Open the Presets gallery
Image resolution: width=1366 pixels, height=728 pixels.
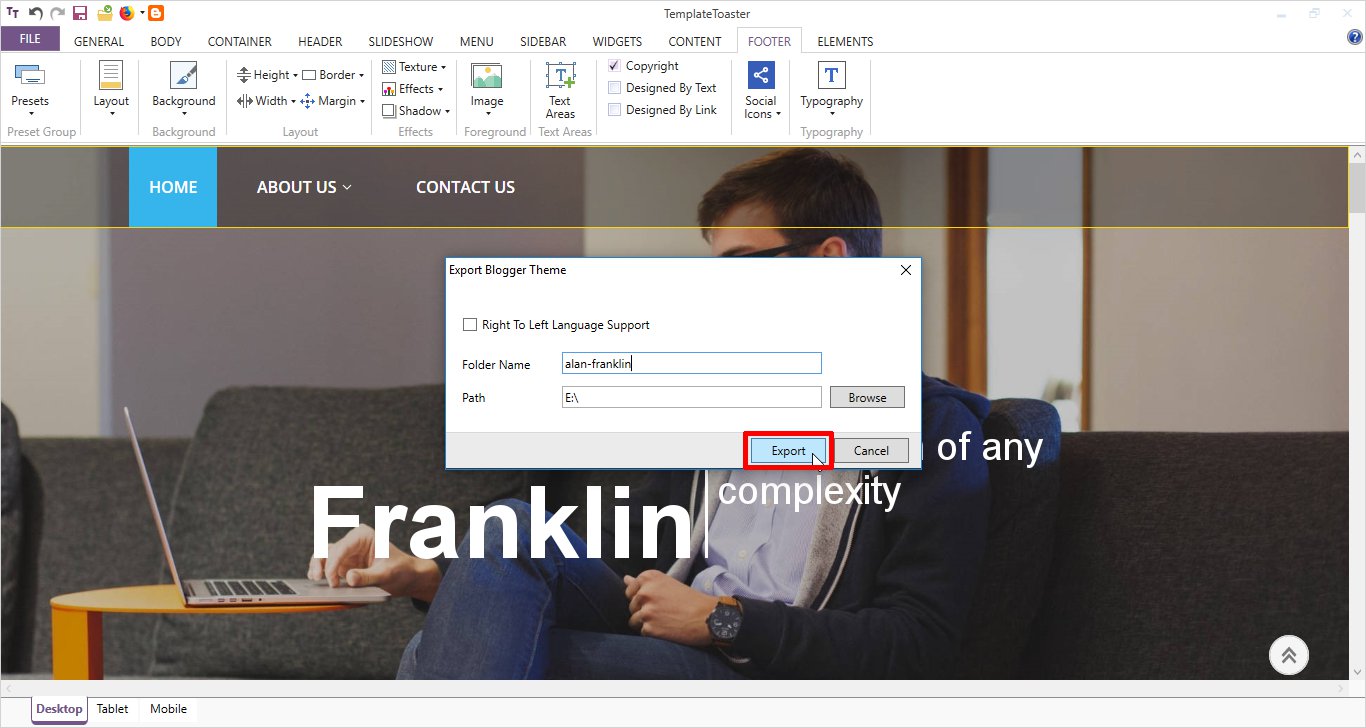pos(30,88)
